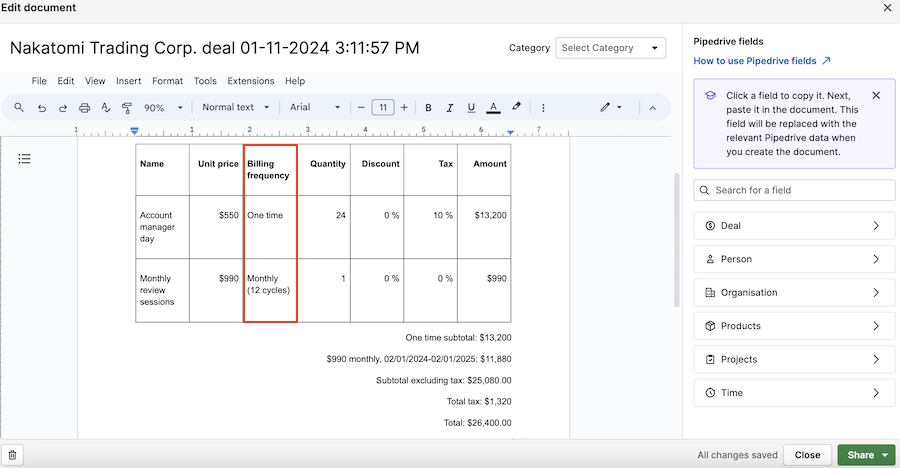
Task: Open the Normal text style dropdown
Action: [x=235, y=107]
